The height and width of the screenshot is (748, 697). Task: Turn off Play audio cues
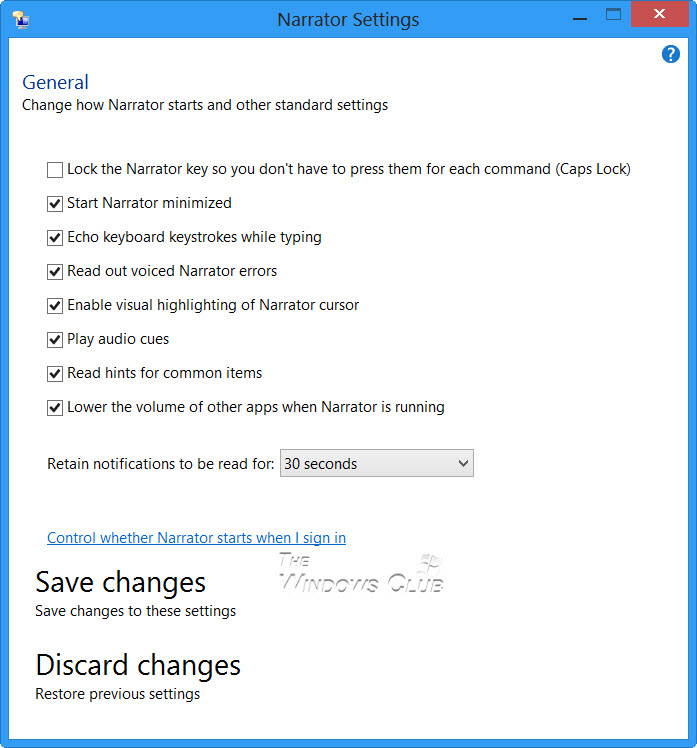point(55,339)
